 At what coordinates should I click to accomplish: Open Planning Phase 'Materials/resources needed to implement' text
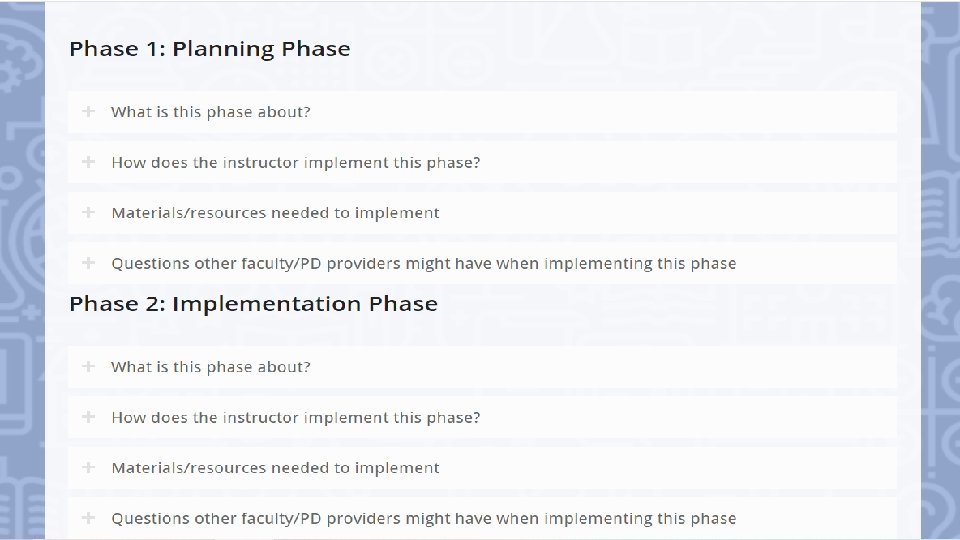275,213
